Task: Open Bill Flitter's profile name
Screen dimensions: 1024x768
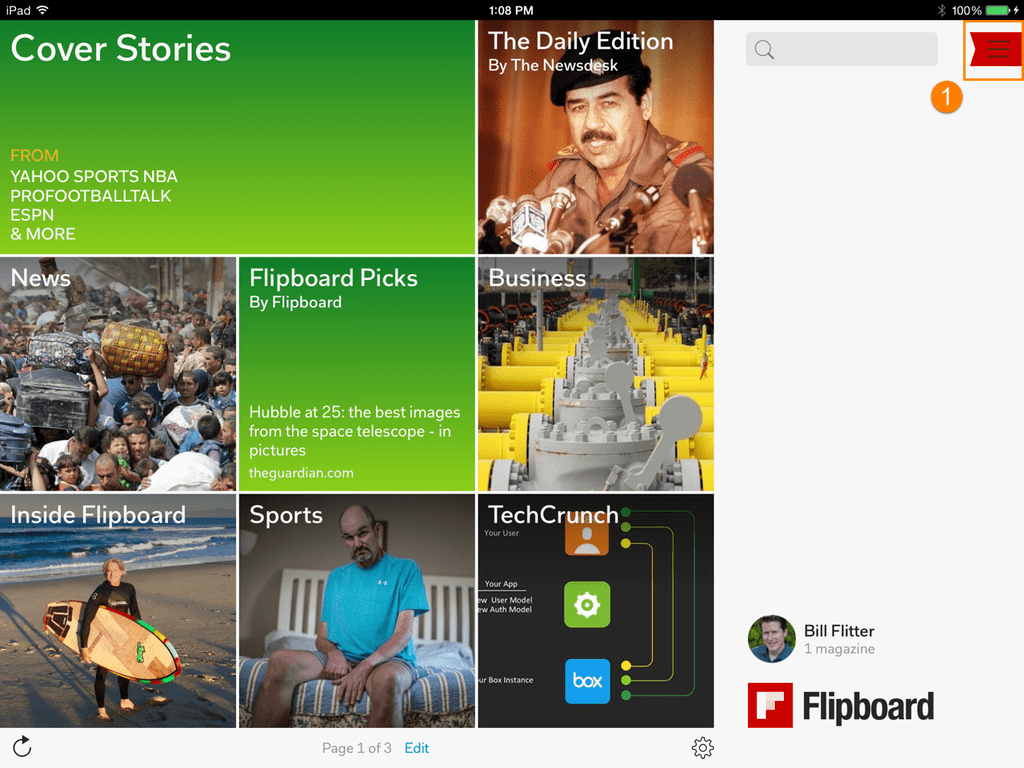Action: pos(839,631)
